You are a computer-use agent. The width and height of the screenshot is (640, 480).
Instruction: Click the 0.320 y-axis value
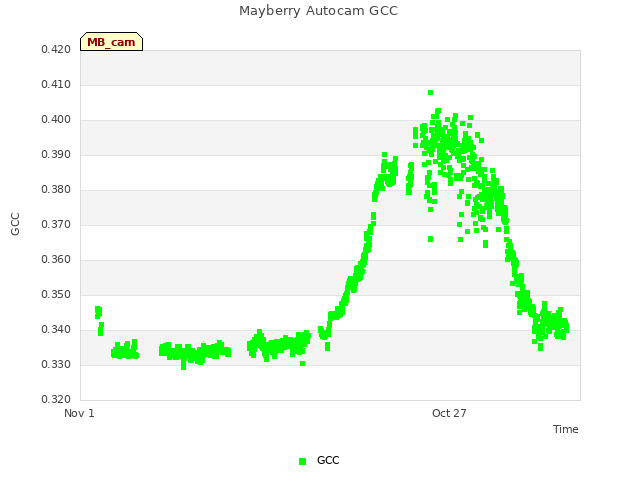pos(56,400)
